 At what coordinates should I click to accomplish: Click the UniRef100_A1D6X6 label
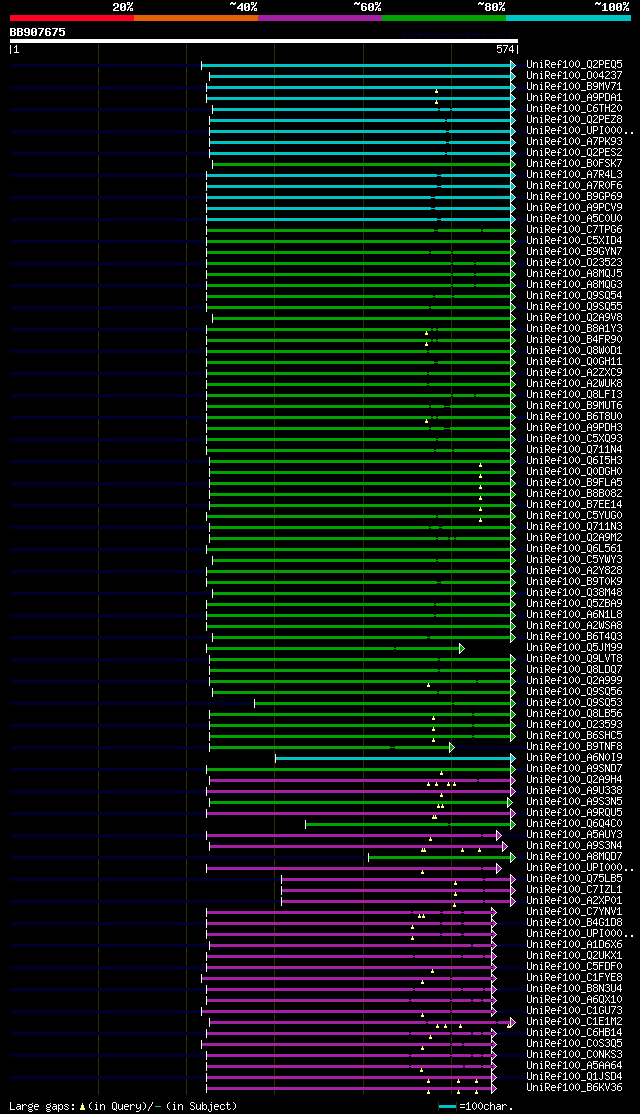tap(574, 945)
